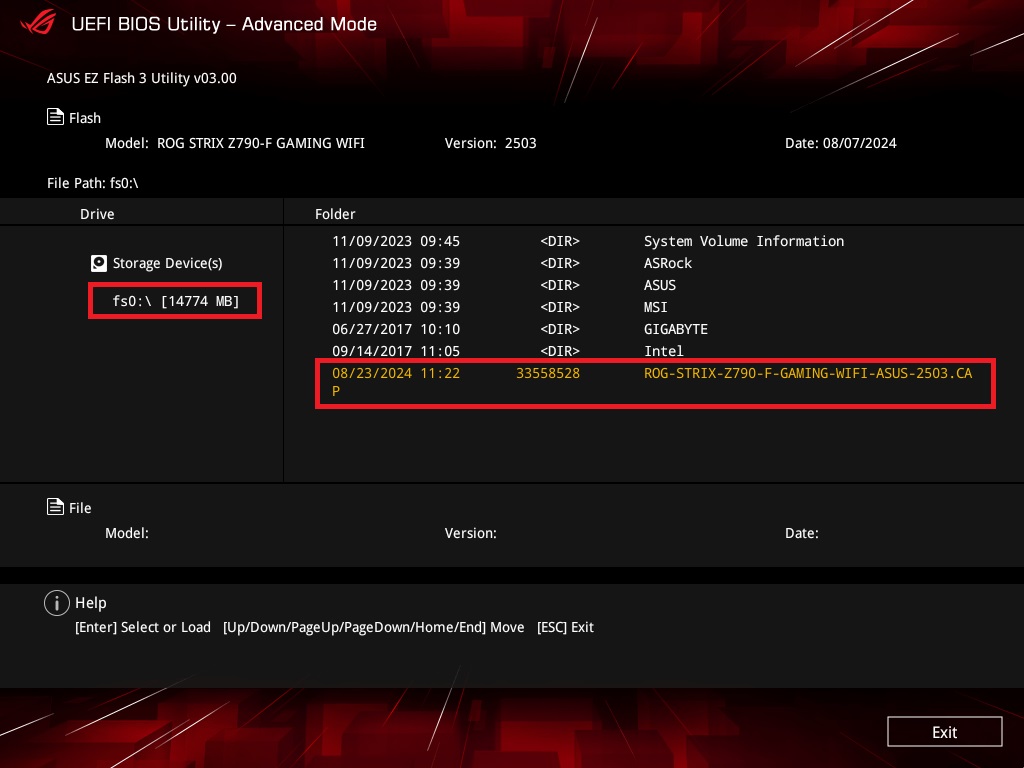Click the File section document icon
Screen dimensions: 1024x768
tap(56, 507)
